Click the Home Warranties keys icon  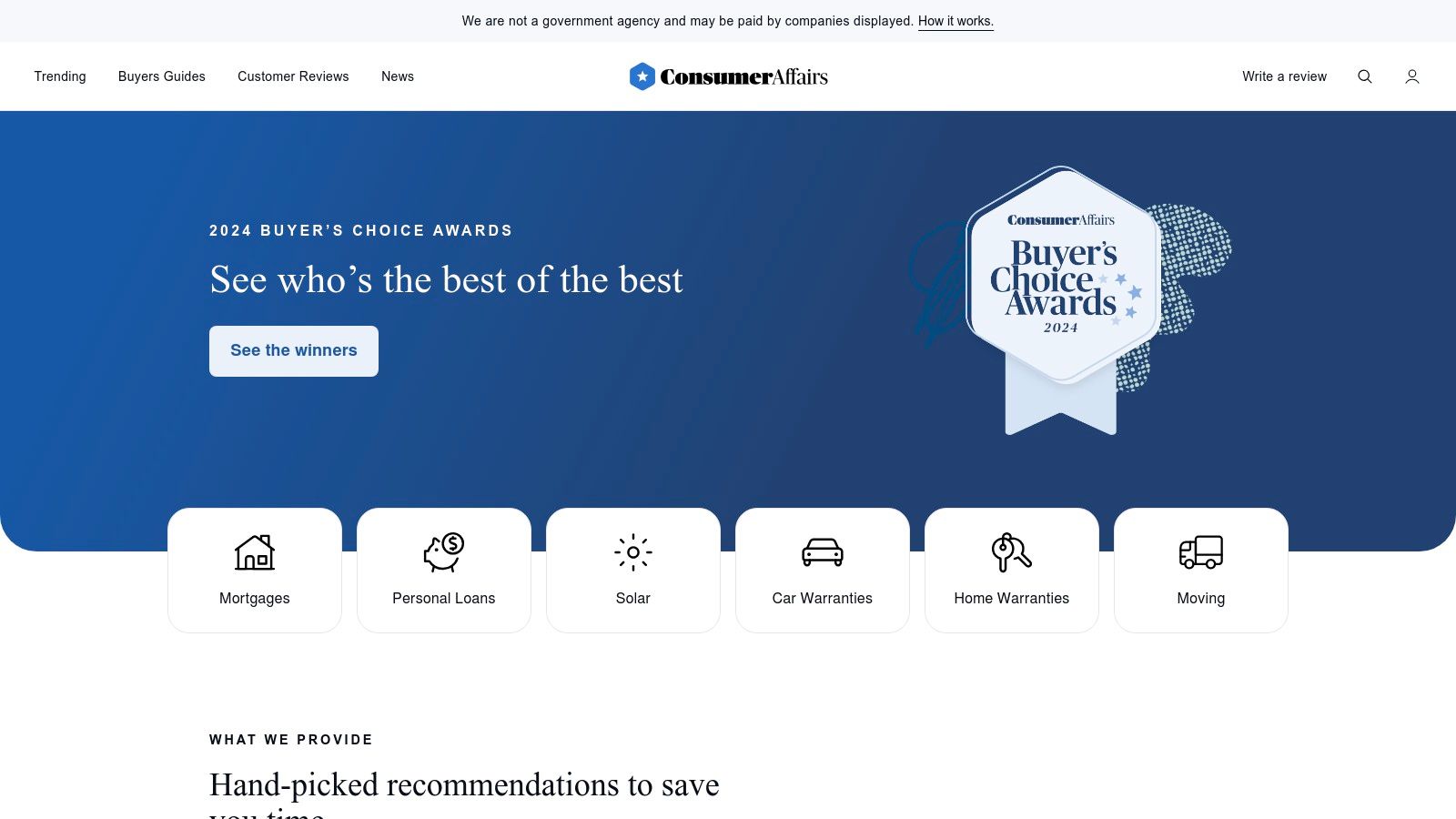tap(1012, 552)
